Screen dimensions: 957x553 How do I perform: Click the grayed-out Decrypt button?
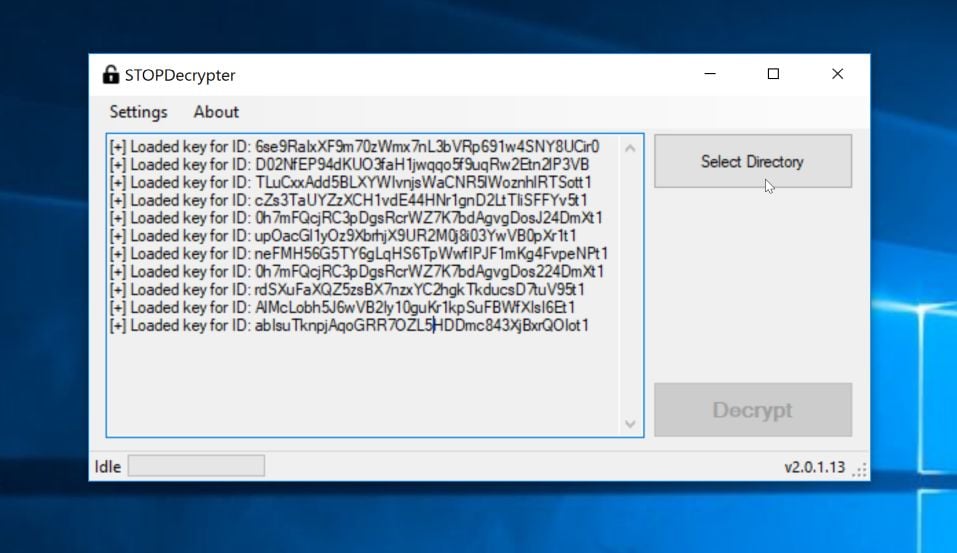[x=753, y=410]
